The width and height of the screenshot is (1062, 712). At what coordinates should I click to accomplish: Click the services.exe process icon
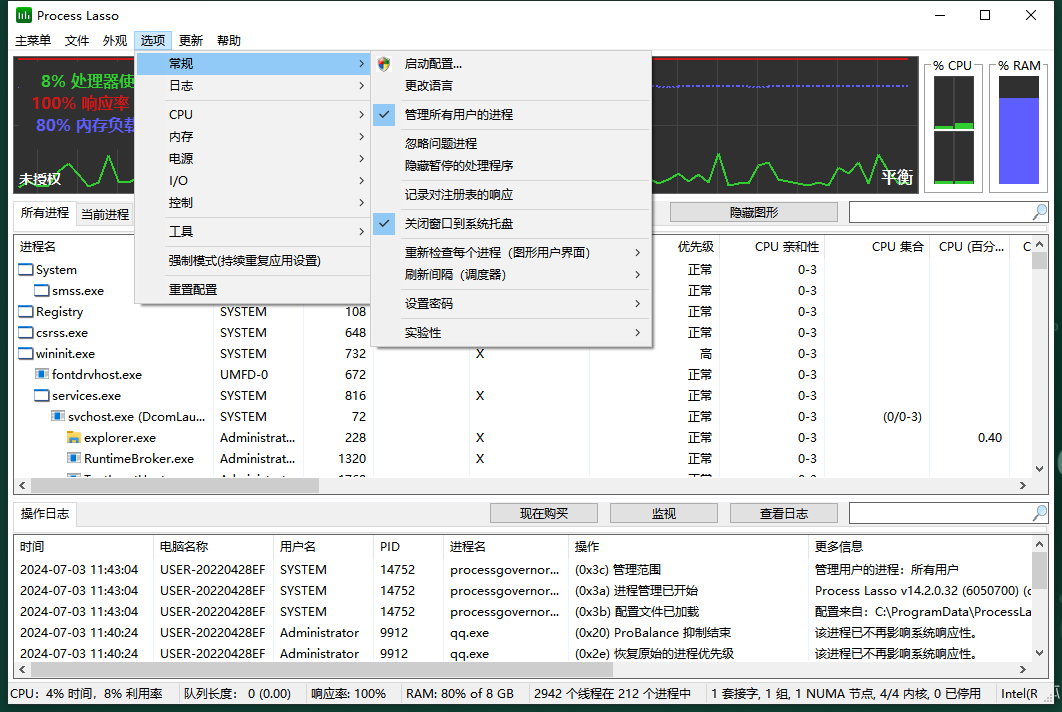pos(42,396)
